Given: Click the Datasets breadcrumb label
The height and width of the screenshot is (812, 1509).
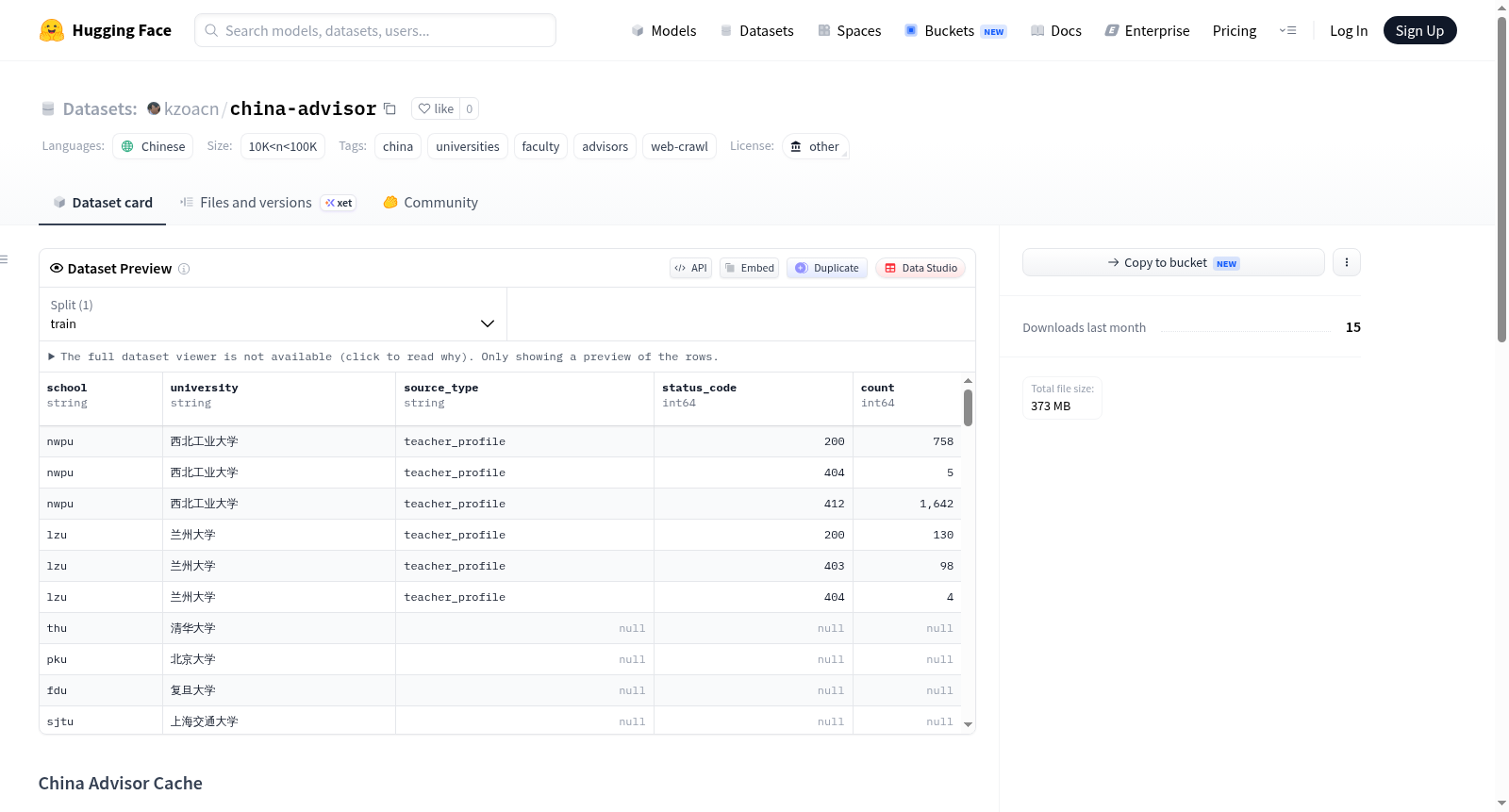Looking at the screenshot, I should [x=100, y=108].
